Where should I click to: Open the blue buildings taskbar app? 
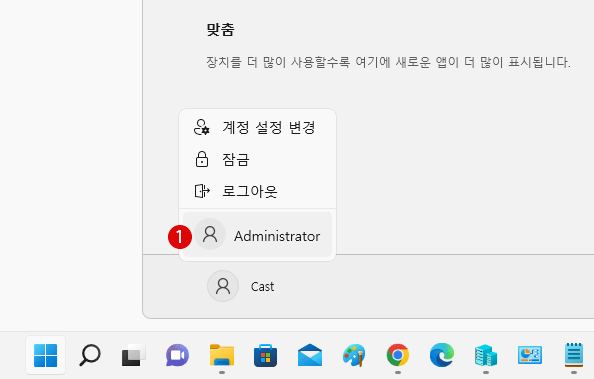coord(486,355)
